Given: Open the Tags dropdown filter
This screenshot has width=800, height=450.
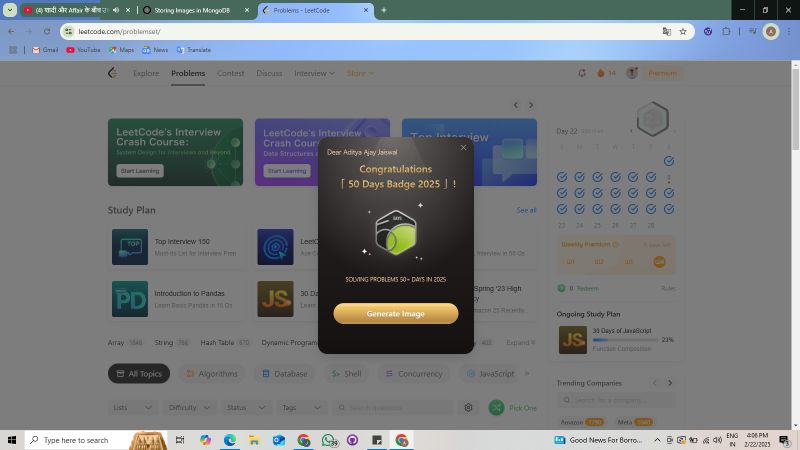Looking at the screenshot, I should (x=302, y=407).
